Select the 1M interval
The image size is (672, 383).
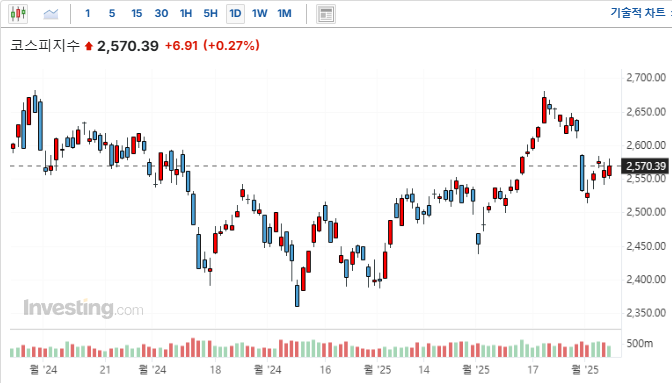point(284,13)
